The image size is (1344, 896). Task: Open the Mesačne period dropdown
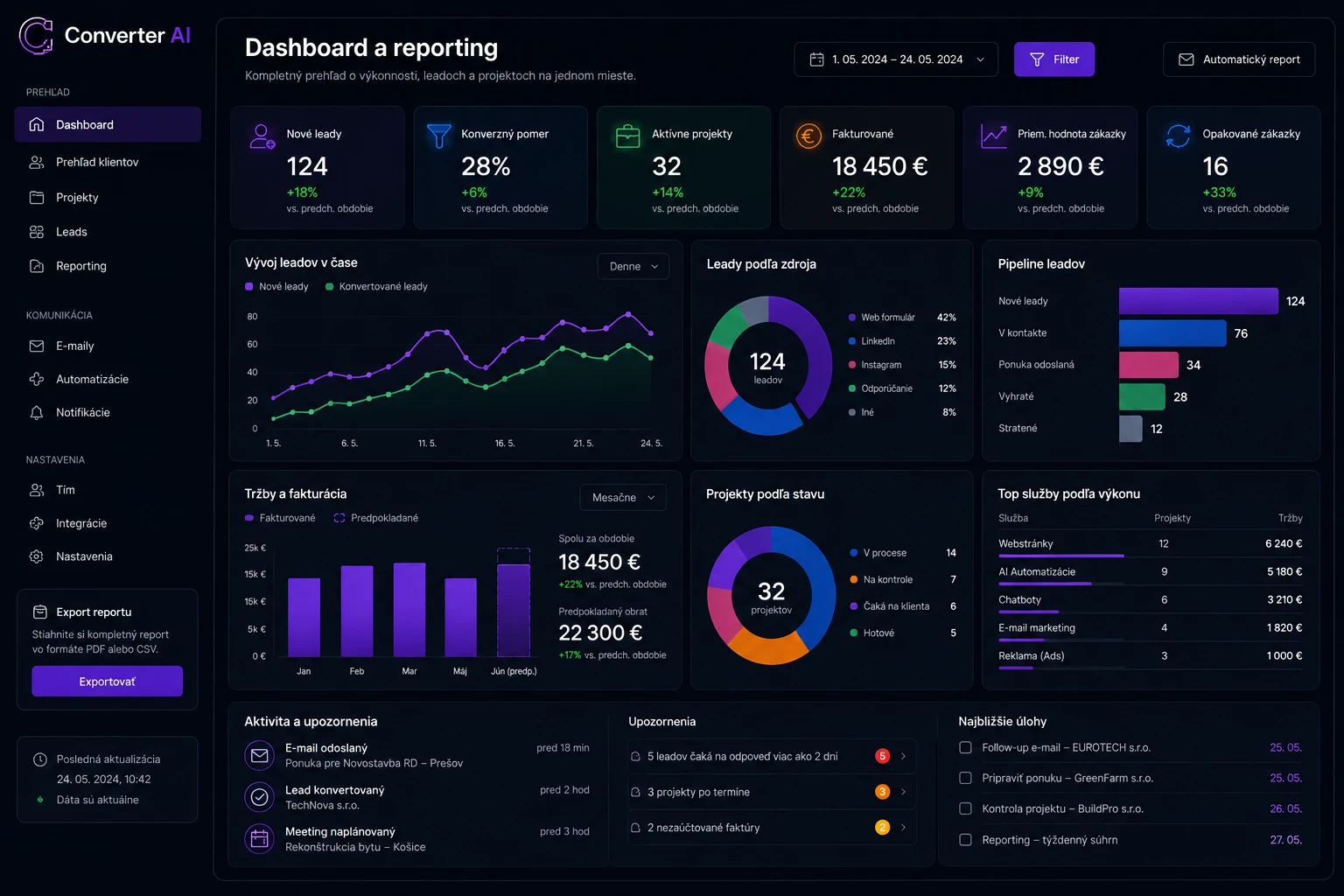pos(623,497)
